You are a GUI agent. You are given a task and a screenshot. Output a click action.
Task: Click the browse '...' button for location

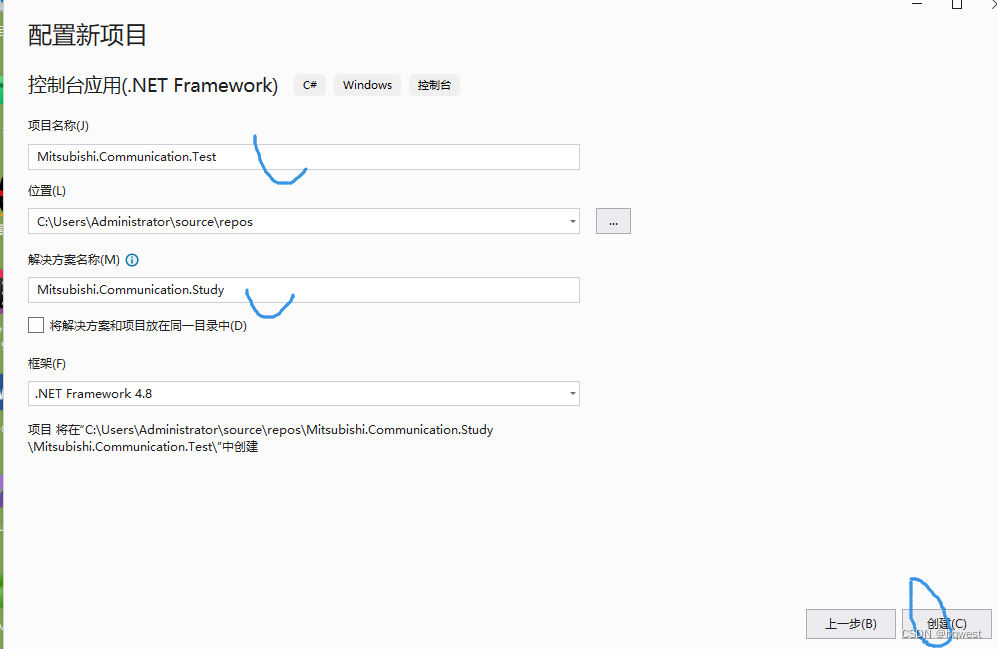pos(613,221)
